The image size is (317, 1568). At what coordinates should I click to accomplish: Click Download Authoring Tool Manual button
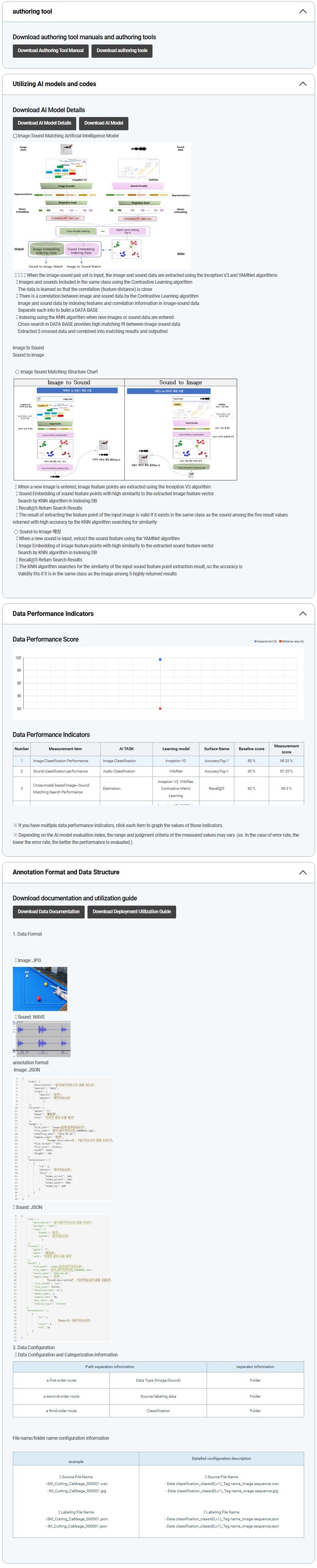click(x=51, y=50)
